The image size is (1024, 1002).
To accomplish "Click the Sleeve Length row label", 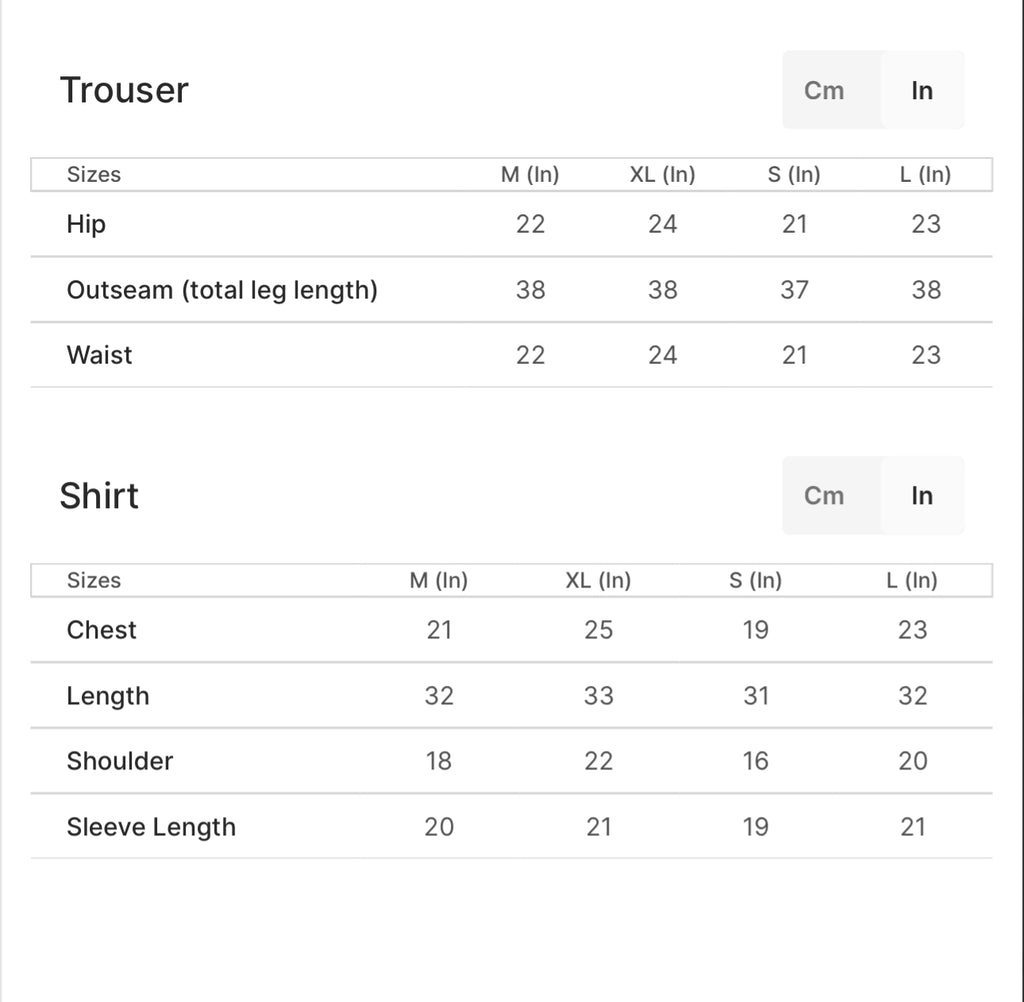I will (151, 827).
